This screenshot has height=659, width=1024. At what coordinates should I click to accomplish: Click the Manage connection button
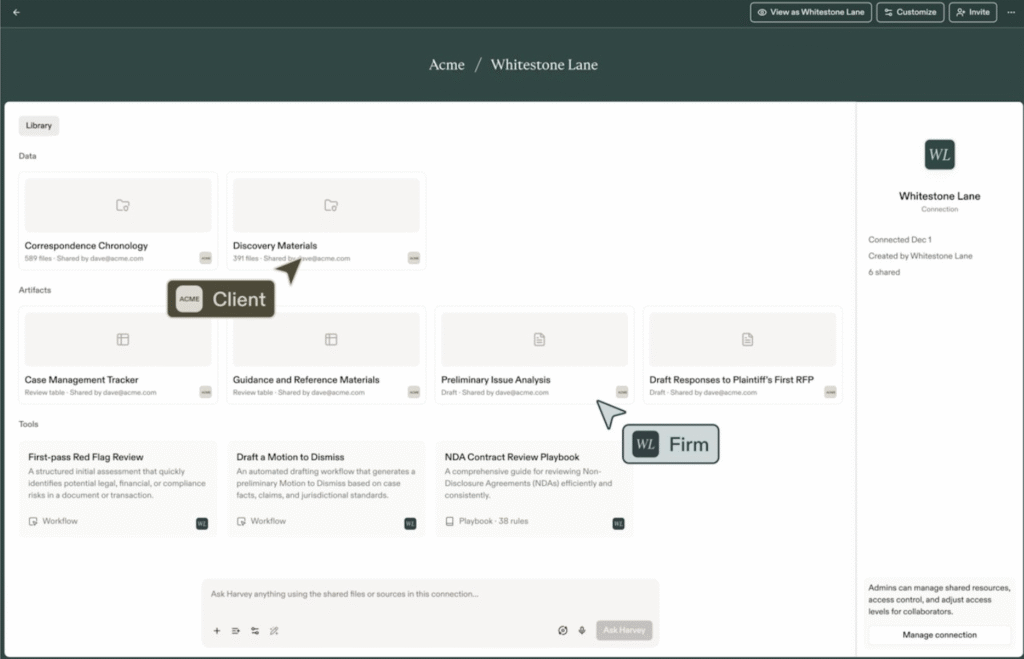[x=939, y=635]
